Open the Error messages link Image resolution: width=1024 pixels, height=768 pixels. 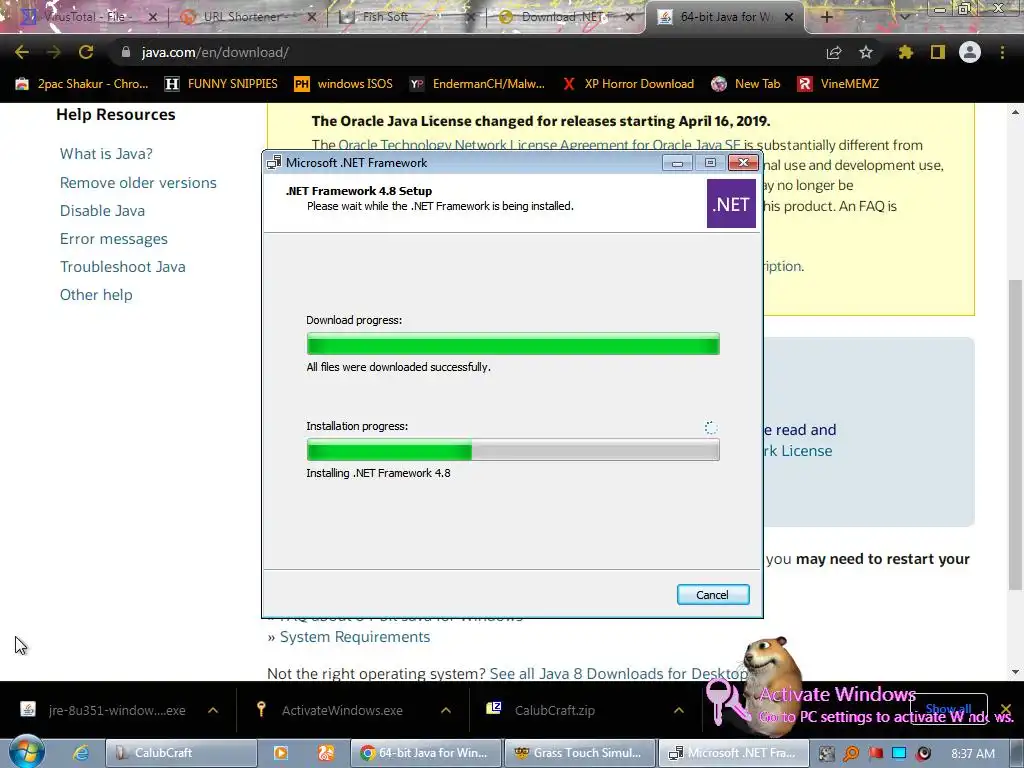(114, 239)
